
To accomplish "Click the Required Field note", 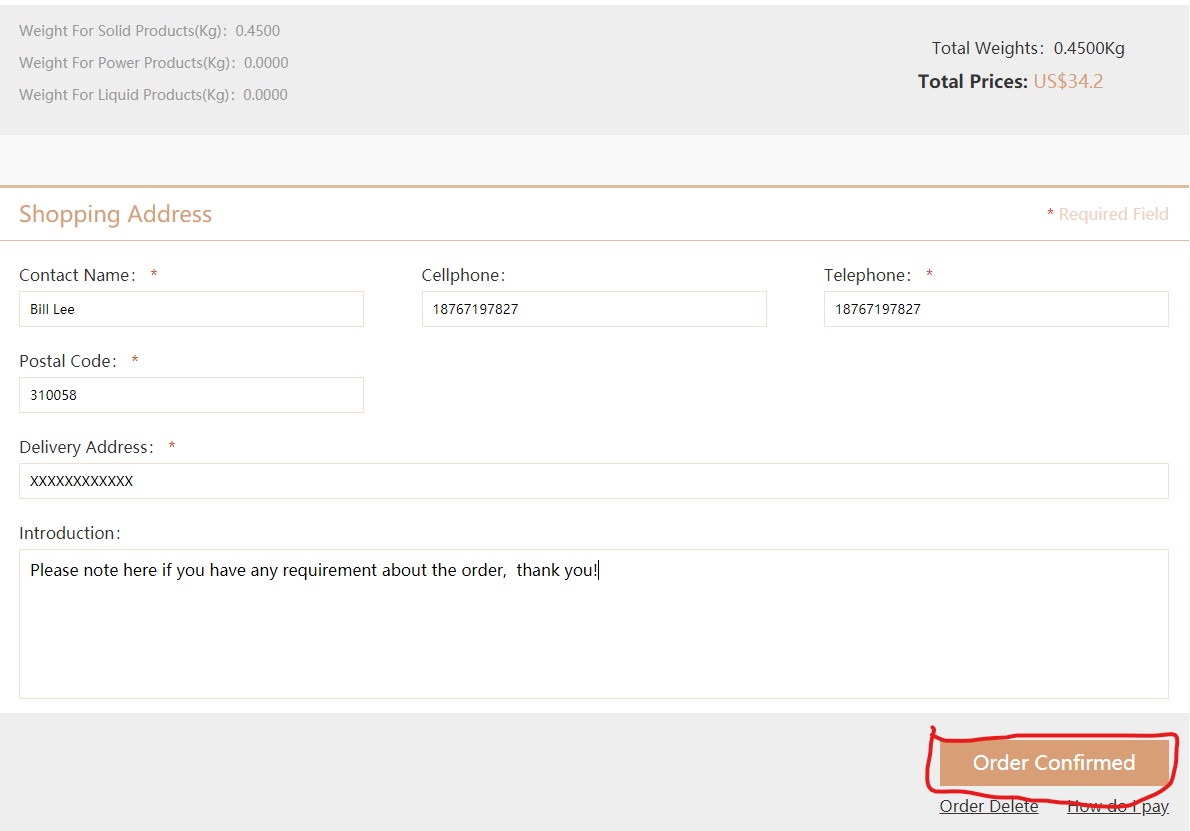I will [x=1107, y=214].
